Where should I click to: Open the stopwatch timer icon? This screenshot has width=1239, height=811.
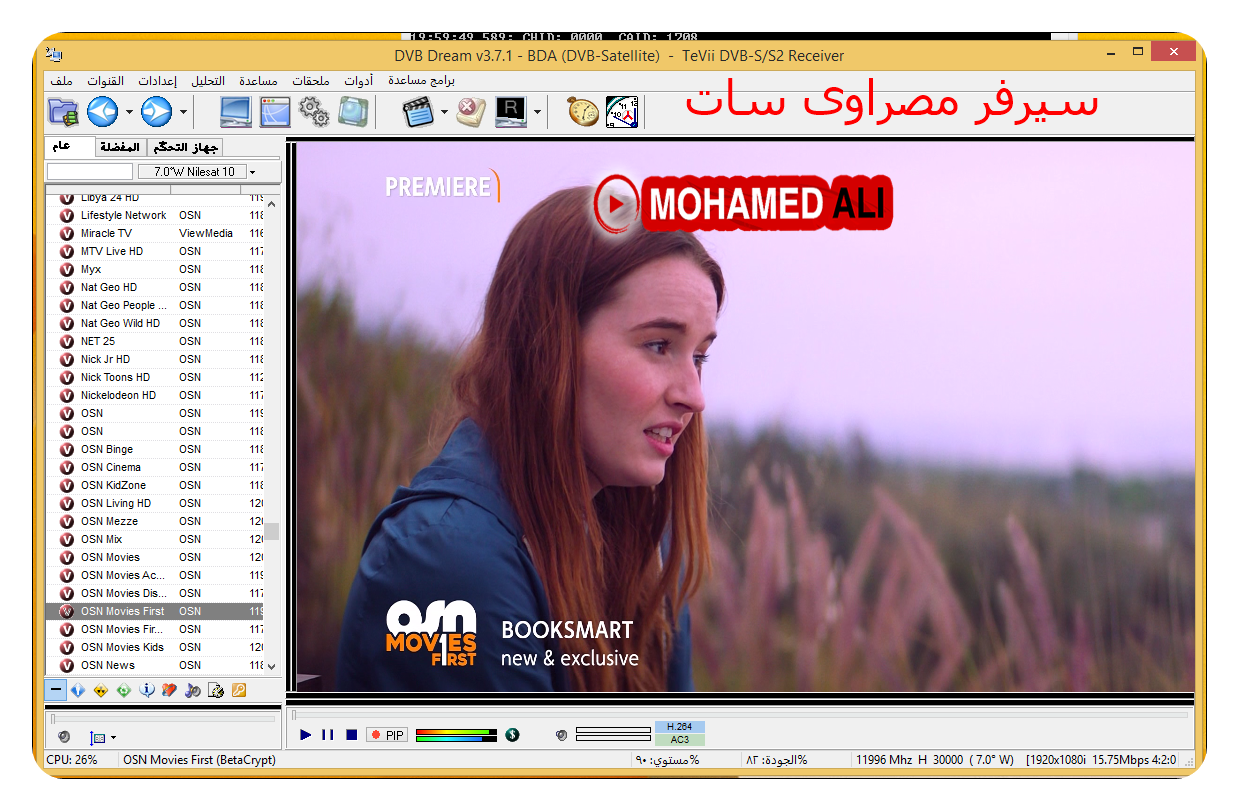(x=583, y=112)
